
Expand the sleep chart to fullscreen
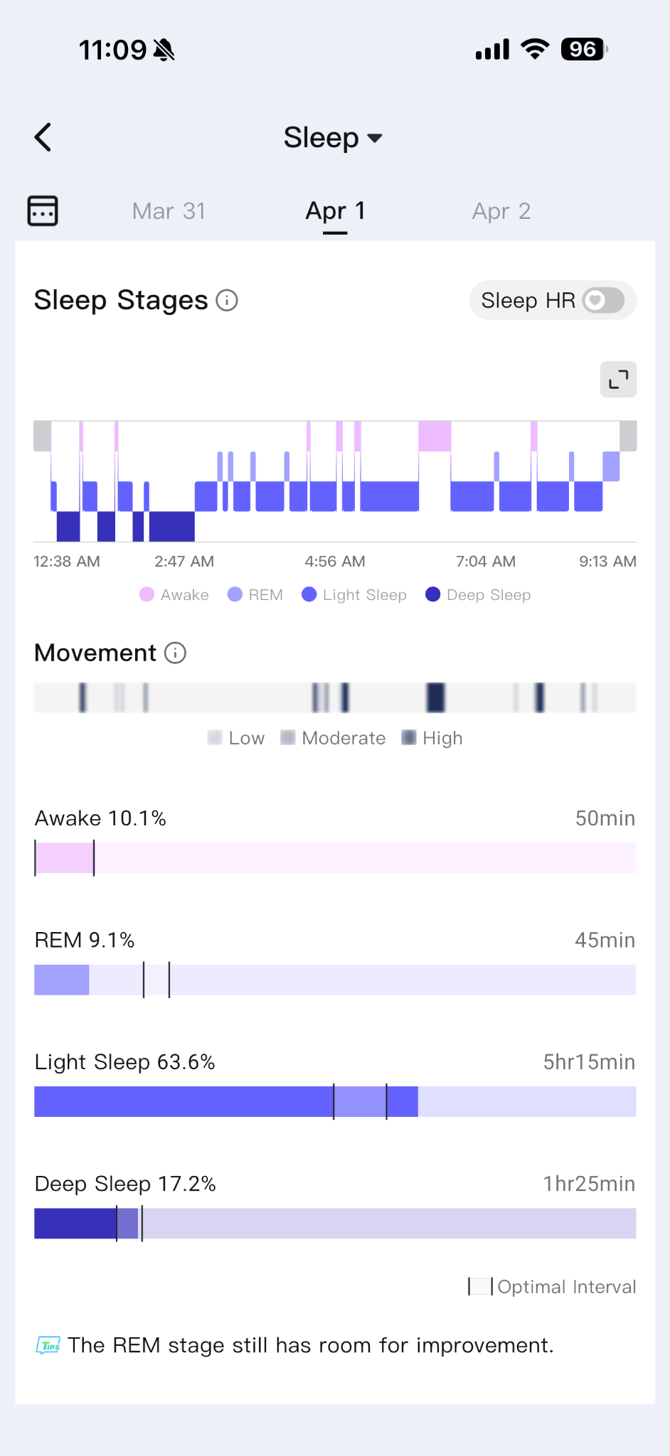point(617,379)
